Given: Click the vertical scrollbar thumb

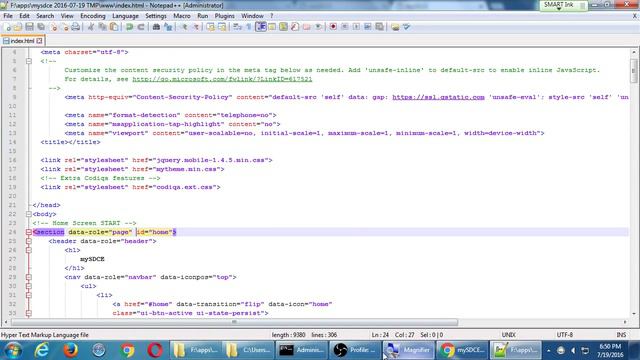Looking at the screenshot, I should pos(633,71).
